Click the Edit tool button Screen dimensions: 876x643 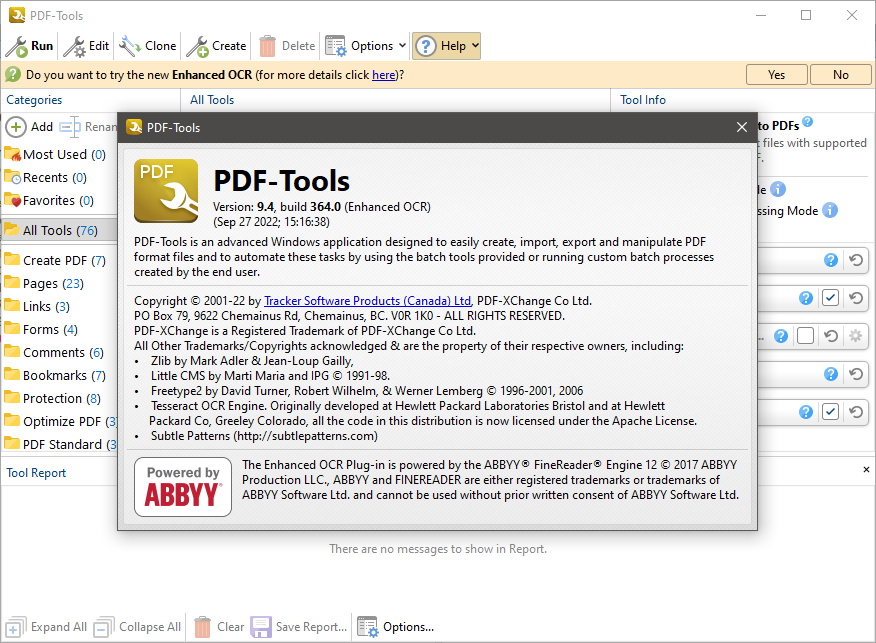[x=87, y=46]
